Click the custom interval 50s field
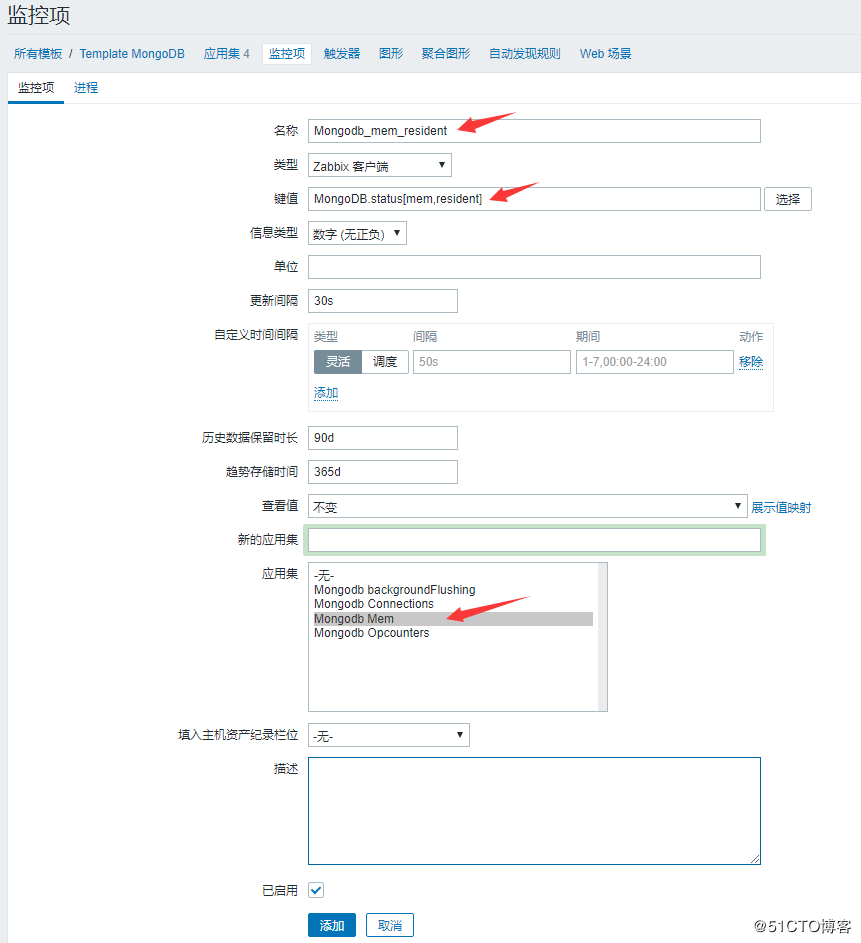 491,362
